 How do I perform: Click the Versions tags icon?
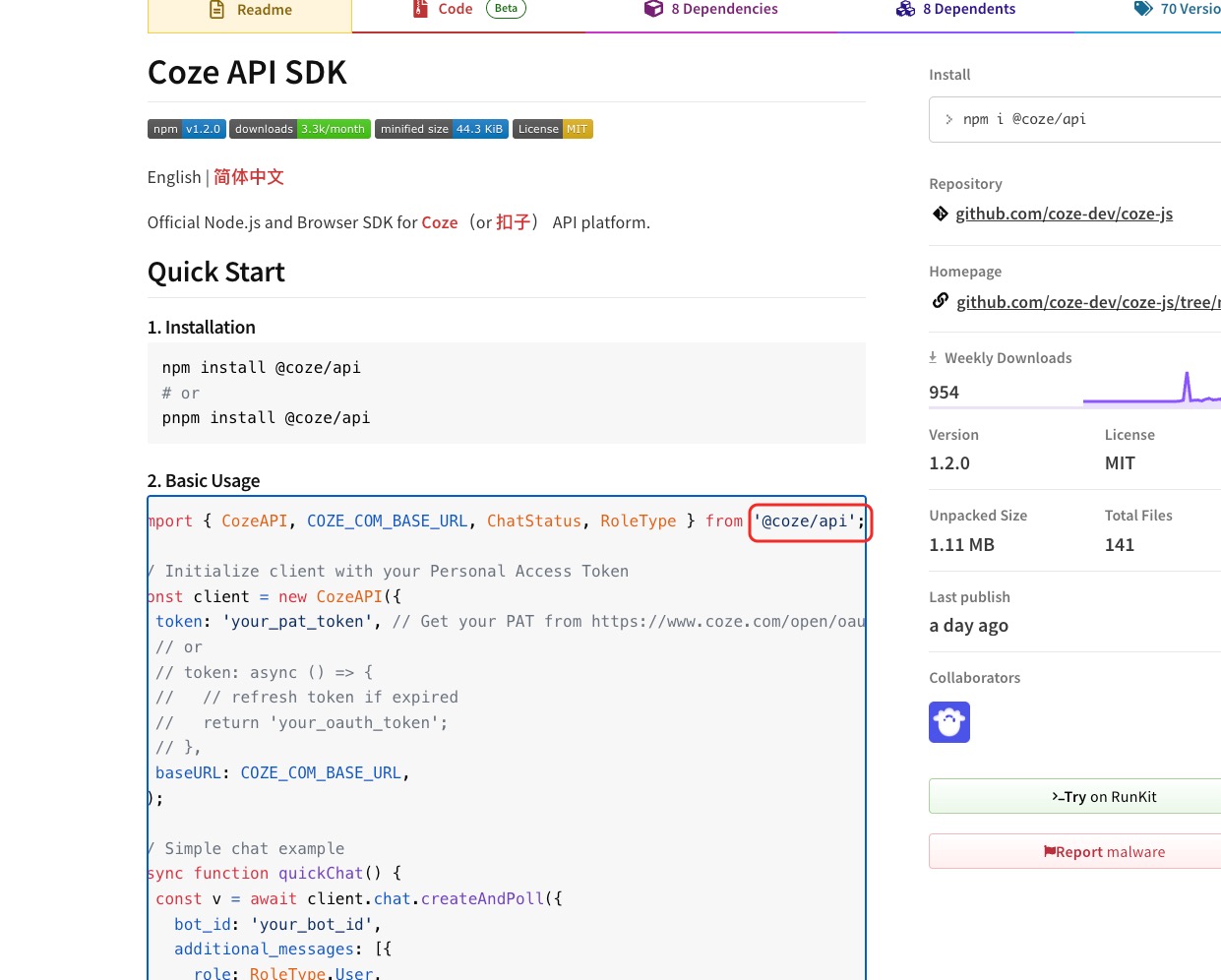click(x=1143, y=9)
